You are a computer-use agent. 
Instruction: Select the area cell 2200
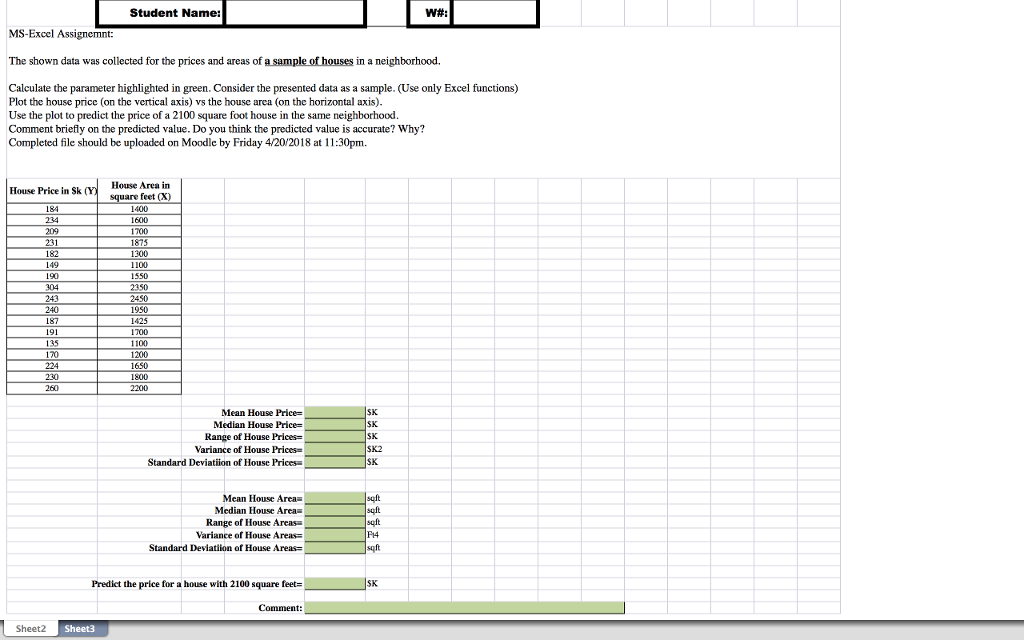(x=140, y=388)
